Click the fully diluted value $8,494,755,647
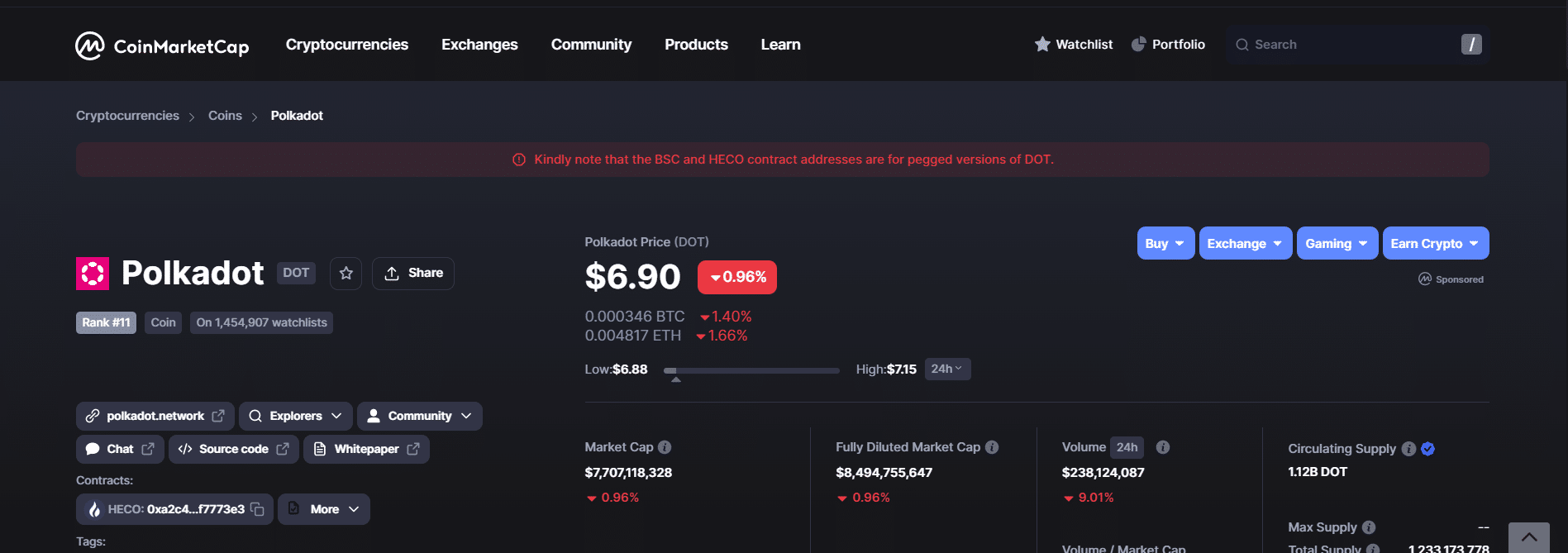Screen dimensions: 1568x553 884,473
